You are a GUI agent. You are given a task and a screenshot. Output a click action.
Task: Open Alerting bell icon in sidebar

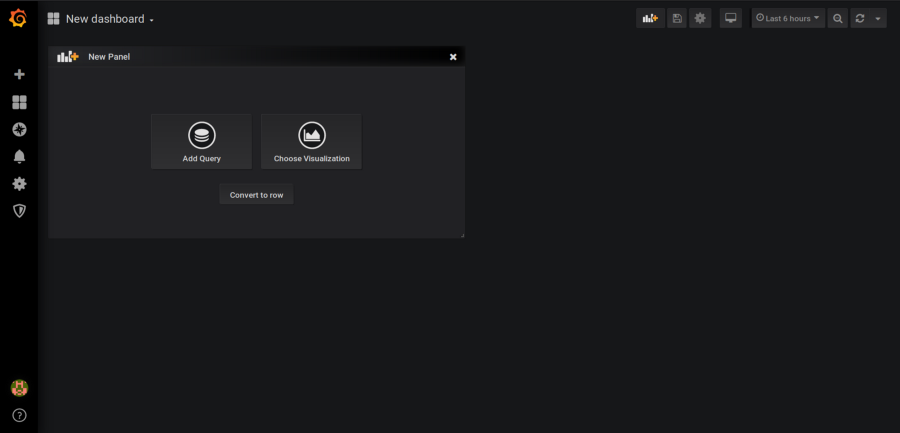pos(19,156)
